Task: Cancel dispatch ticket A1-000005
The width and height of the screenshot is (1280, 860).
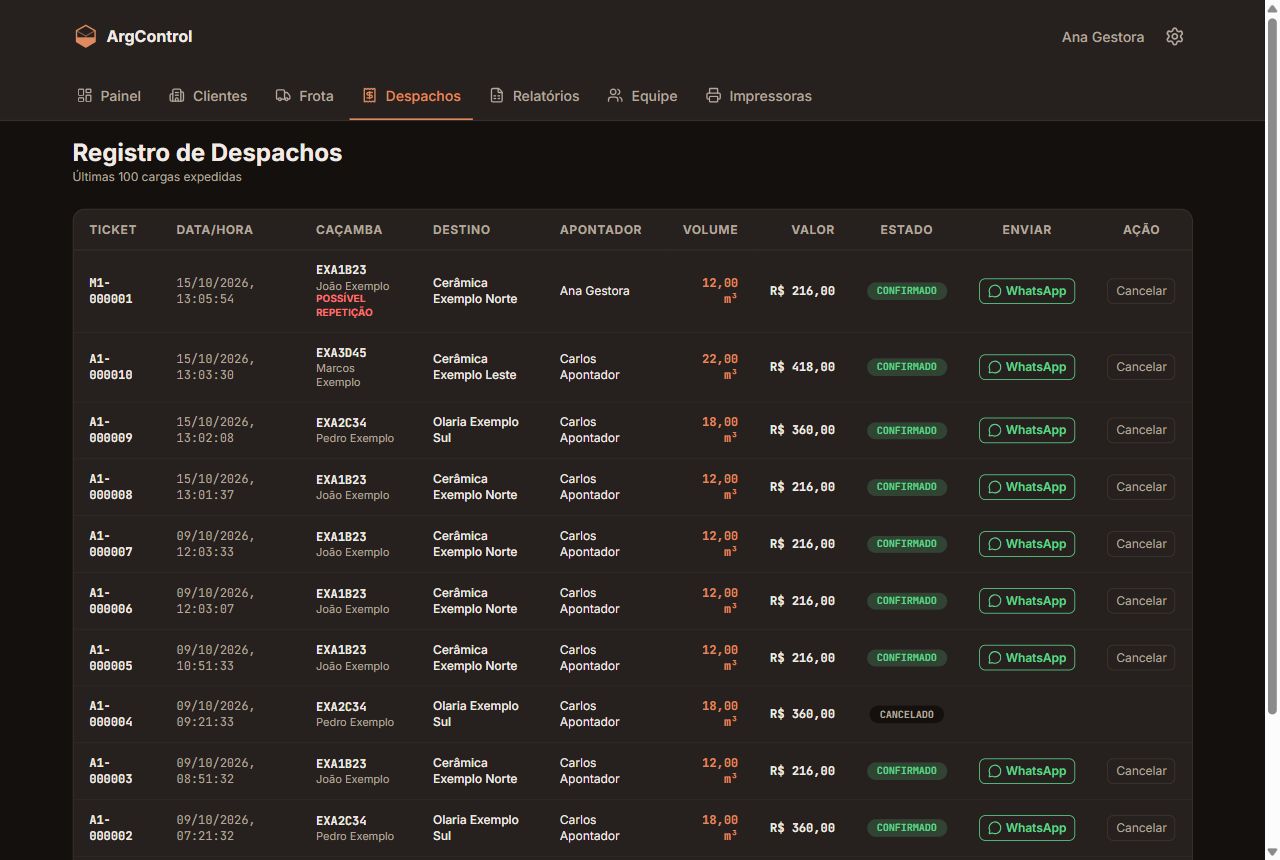Action: click(1141, 658)
